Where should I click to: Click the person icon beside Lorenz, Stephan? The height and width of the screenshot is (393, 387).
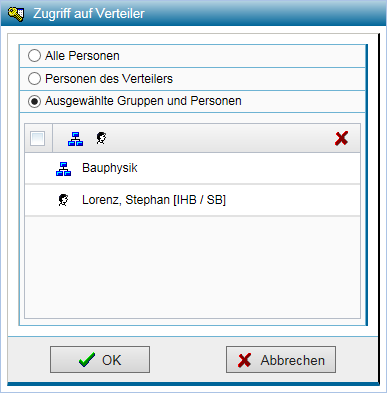(63, 200)
